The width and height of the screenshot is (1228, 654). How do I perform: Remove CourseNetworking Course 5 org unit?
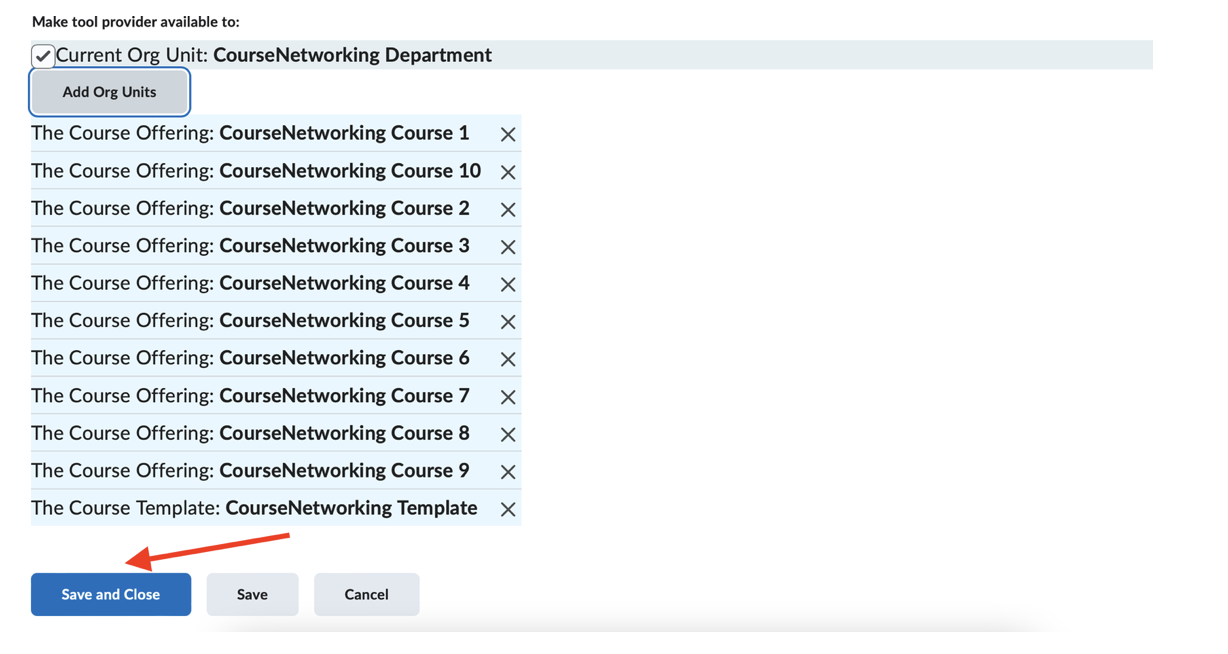[508, 322]
